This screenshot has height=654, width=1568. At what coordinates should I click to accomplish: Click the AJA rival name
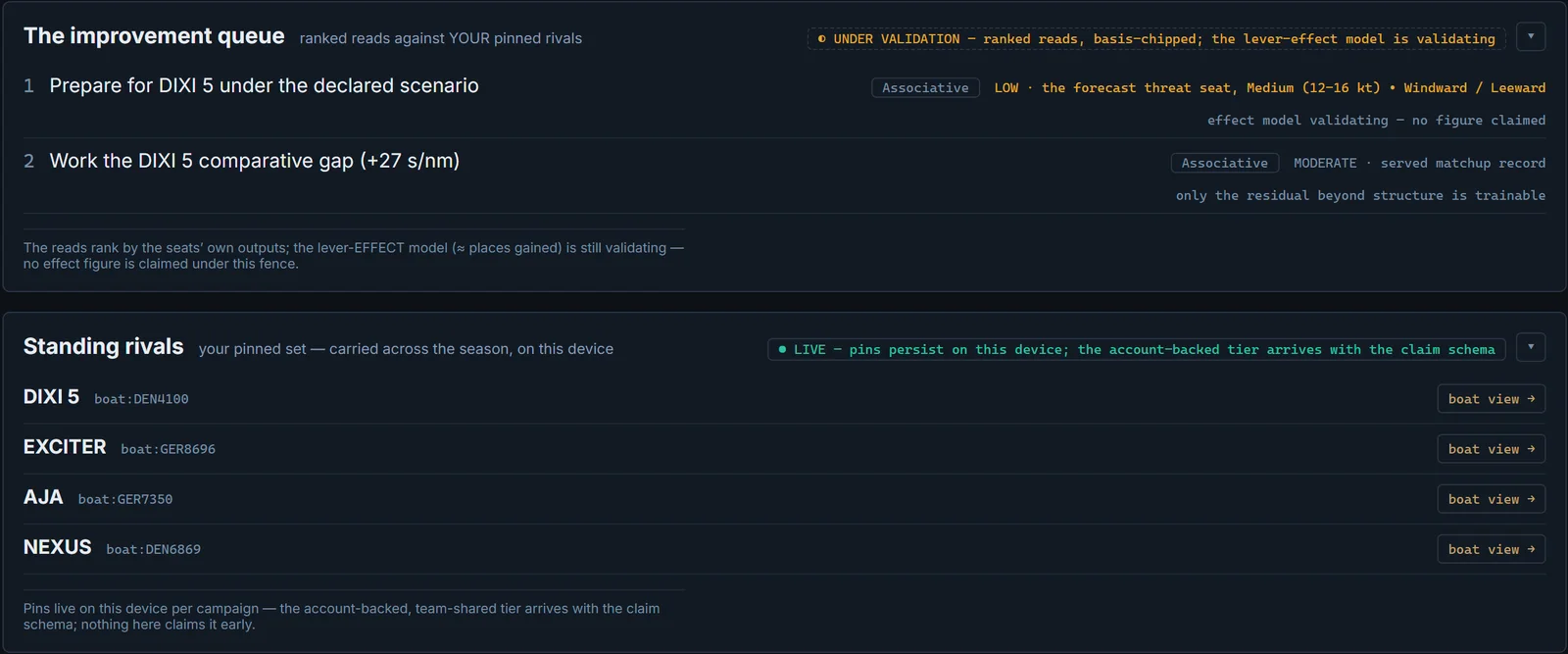(43, 497)
